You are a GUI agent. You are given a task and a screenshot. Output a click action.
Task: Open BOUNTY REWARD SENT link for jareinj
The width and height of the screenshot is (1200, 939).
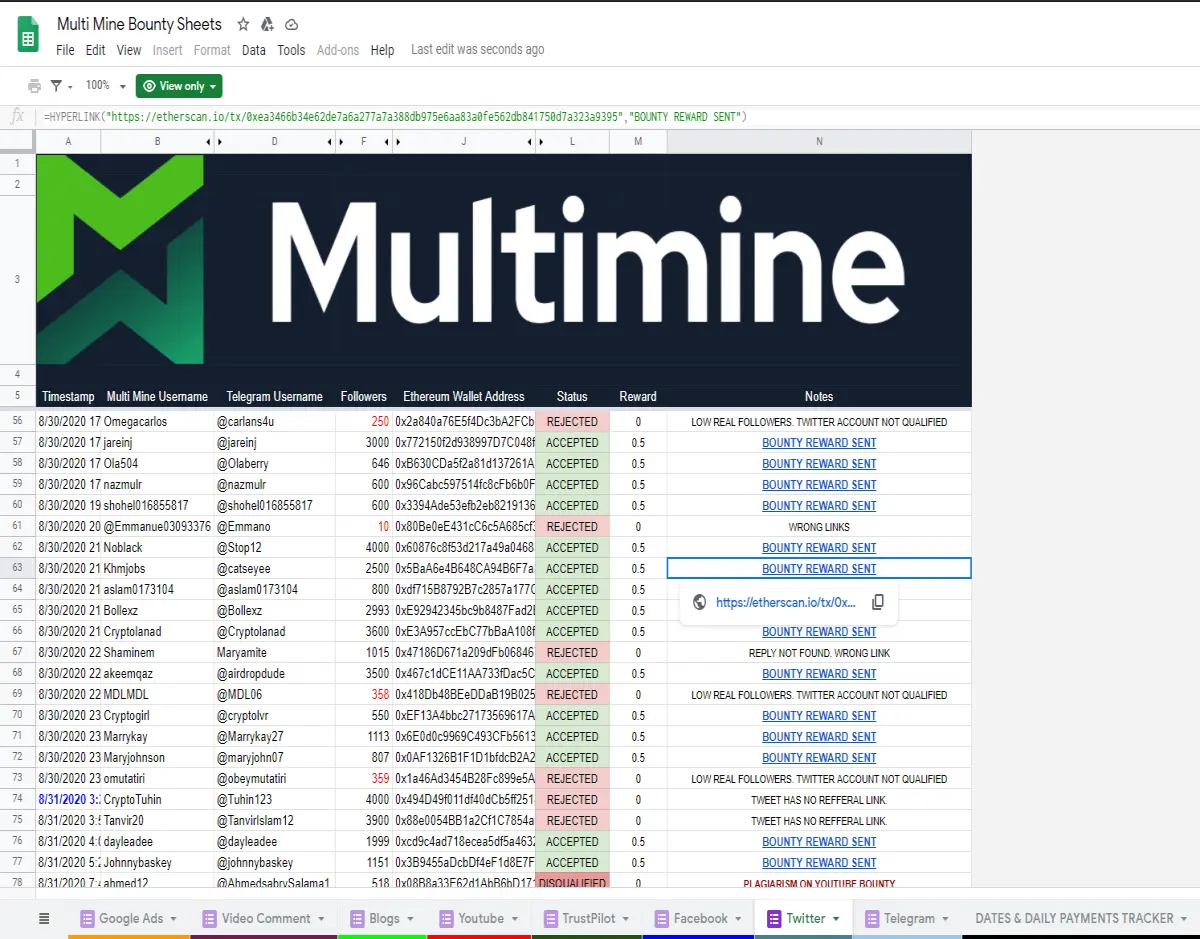(x=819, y=443)
